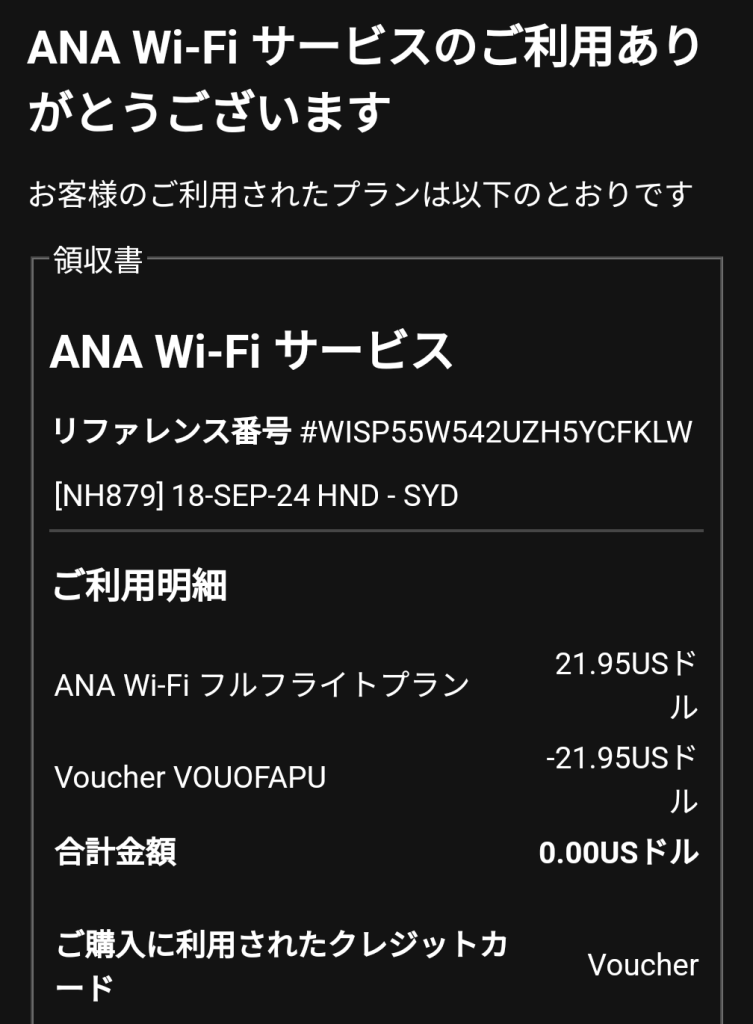
Task: Click the ANA Wi-Fi フルフライトプラン line item
Action: [x=262, y=685]
